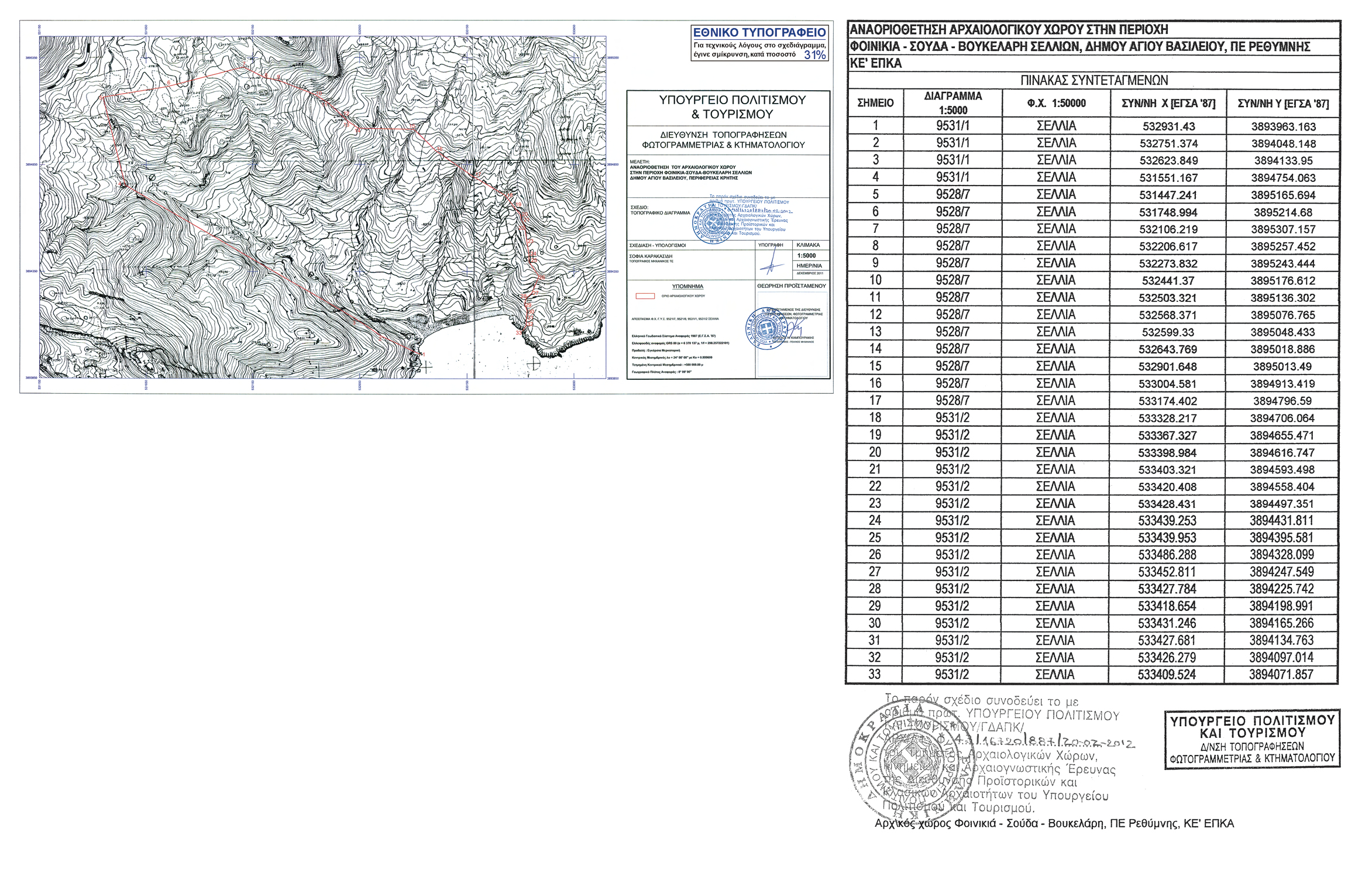Click the ΣΗΜΕΙΟ column header
The height and width of the screenshot is (869, 1372).
point(875,104)
